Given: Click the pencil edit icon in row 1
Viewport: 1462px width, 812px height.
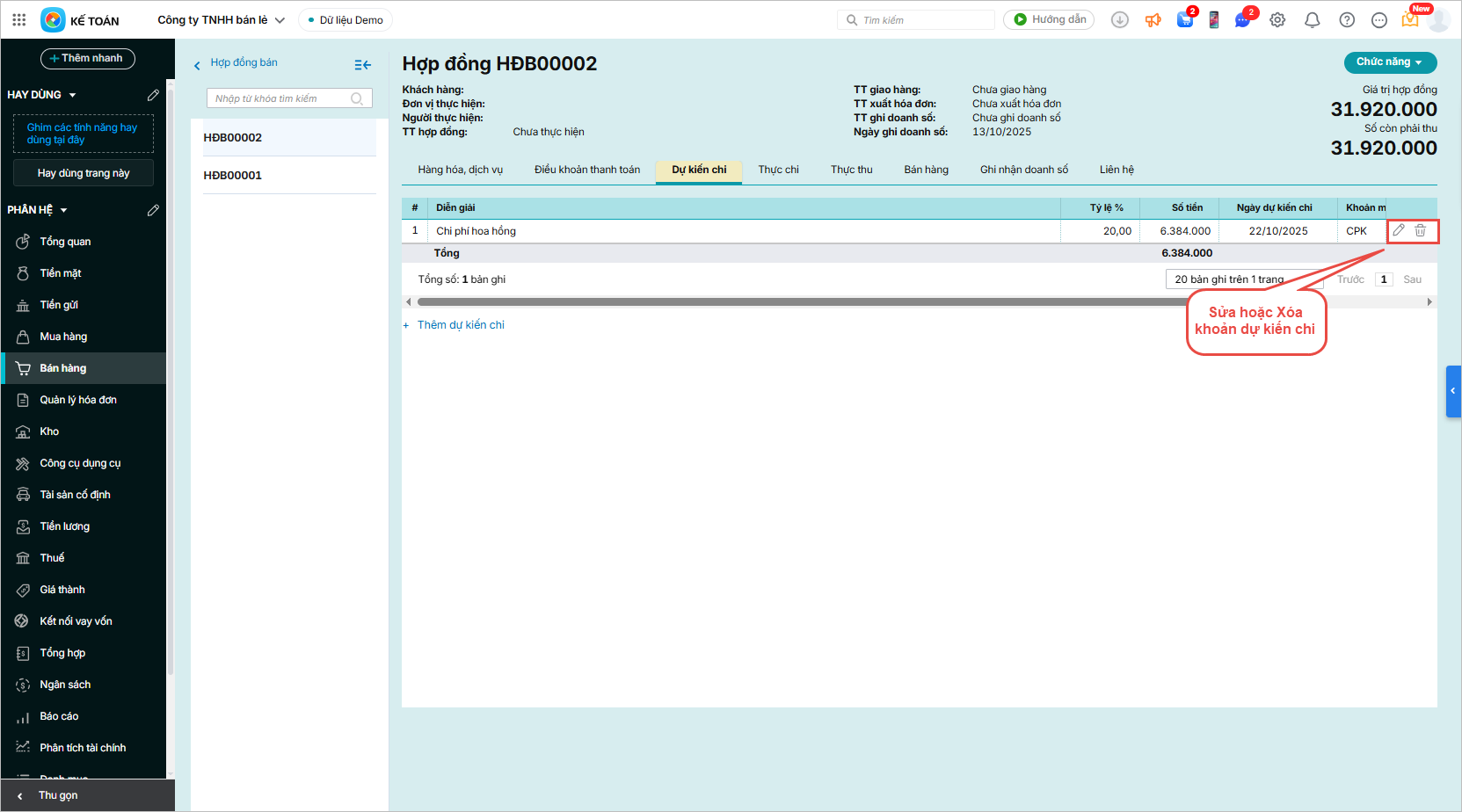Looking at the screenshot, I should tap(1398, 230).
